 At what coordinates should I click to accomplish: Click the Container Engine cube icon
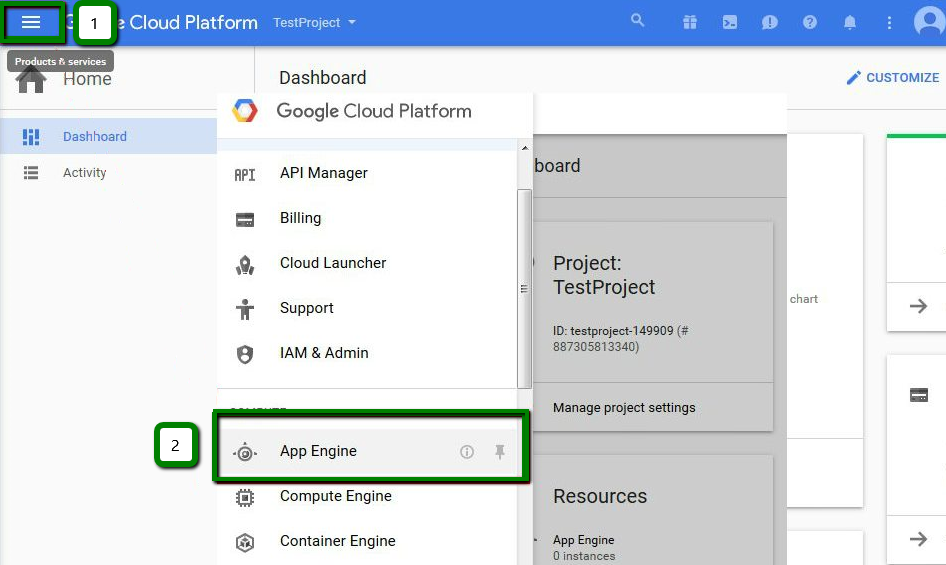coord(244,543)
